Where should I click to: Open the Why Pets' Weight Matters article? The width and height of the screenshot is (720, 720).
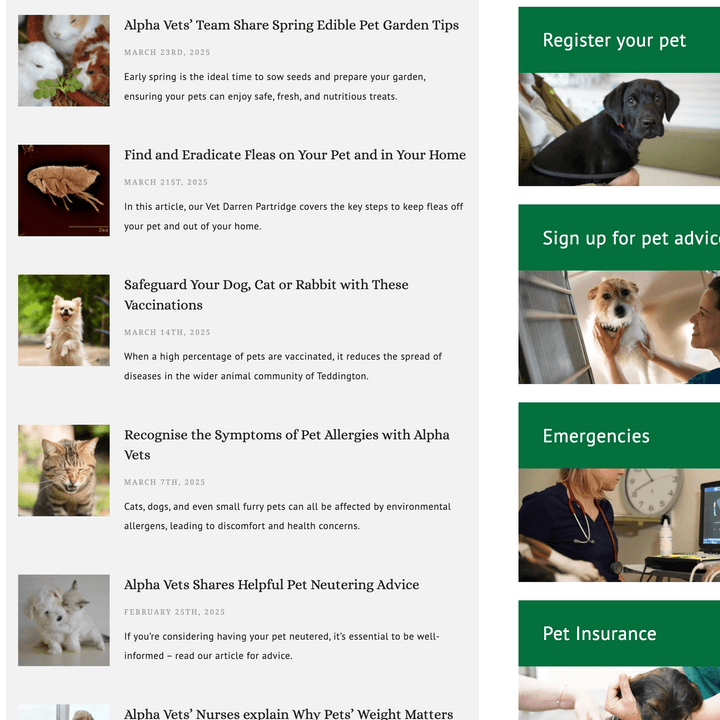pos(288,714)
